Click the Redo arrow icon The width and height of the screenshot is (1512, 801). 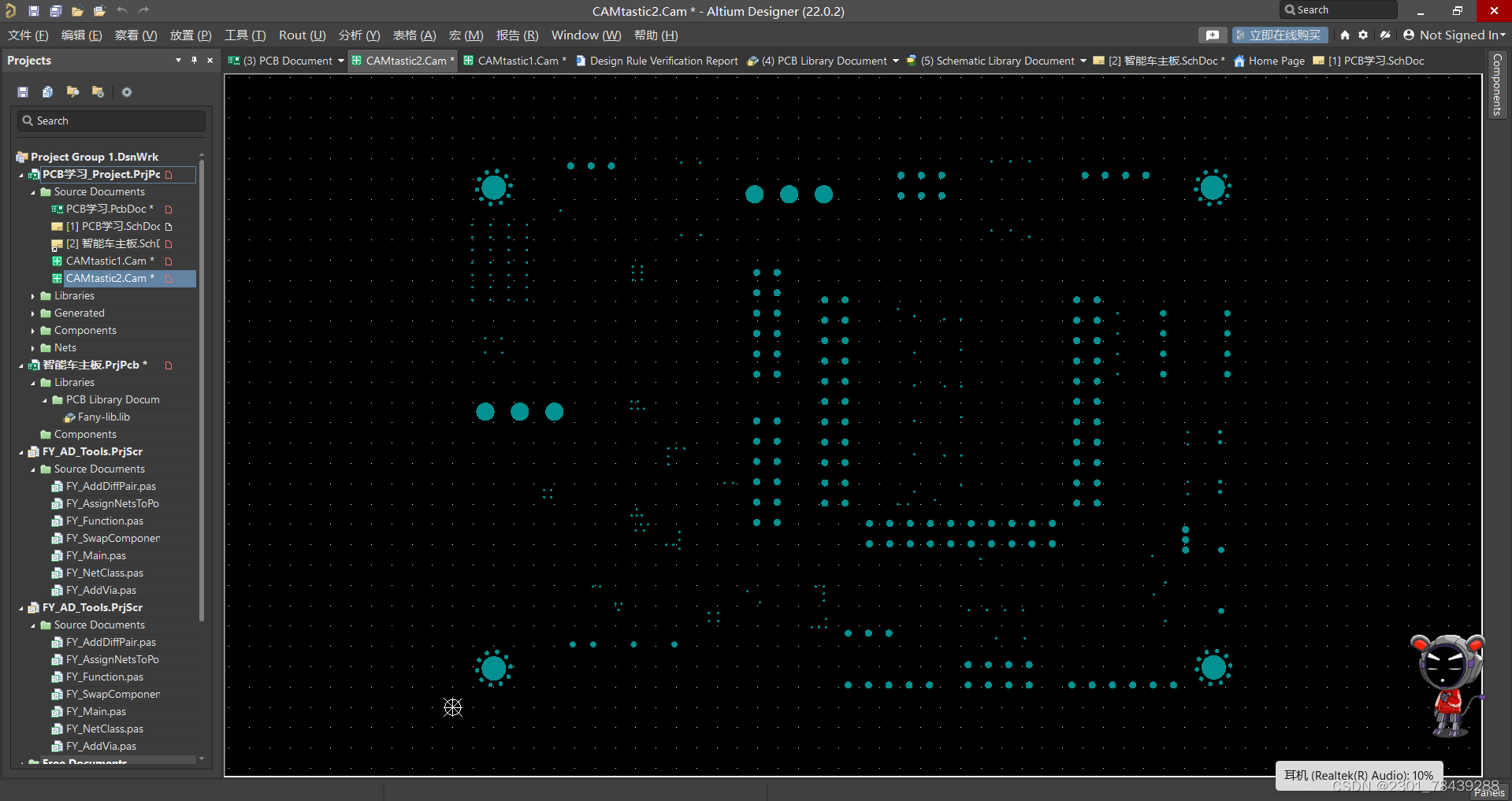pyautogui.click(x=143, y=10)
